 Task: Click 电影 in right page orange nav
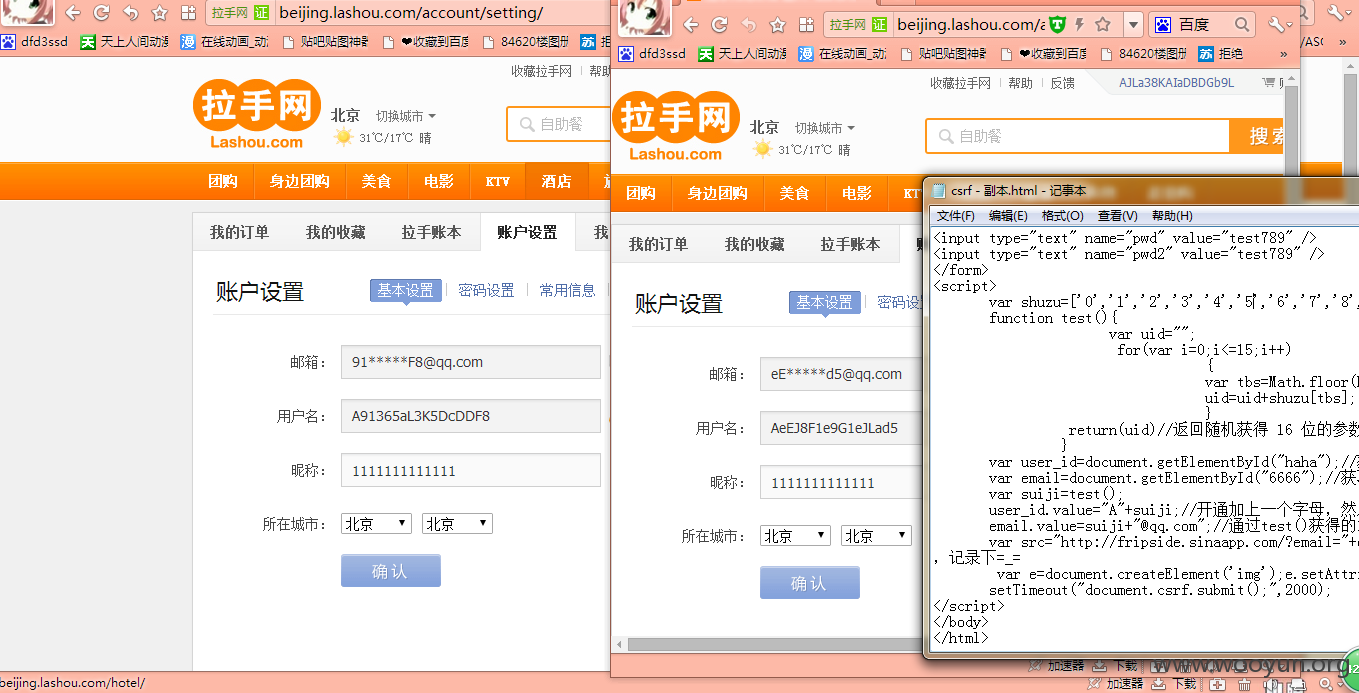click(857, 193)
